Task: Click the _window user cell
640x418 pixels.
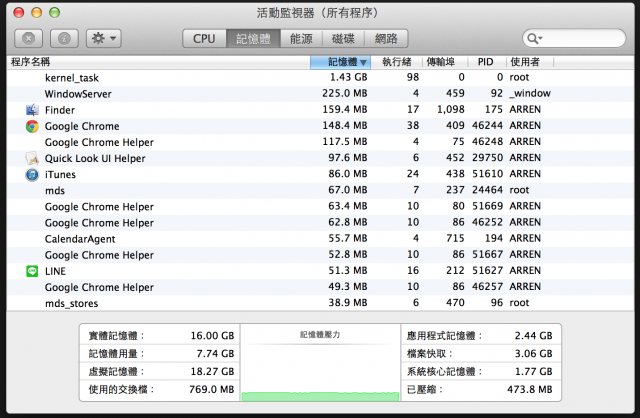Action: 530,93
